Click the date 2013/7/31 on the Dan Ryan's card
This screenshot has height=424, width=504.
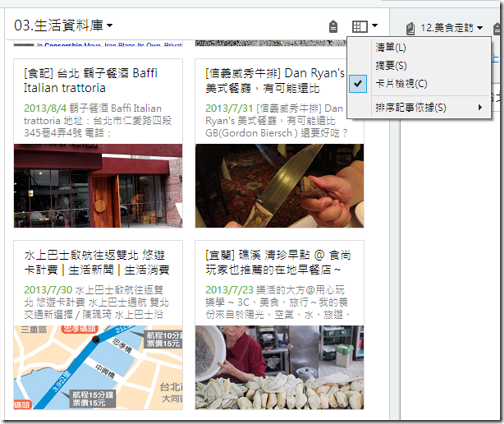pyautogui.click(x=229, y=108)
